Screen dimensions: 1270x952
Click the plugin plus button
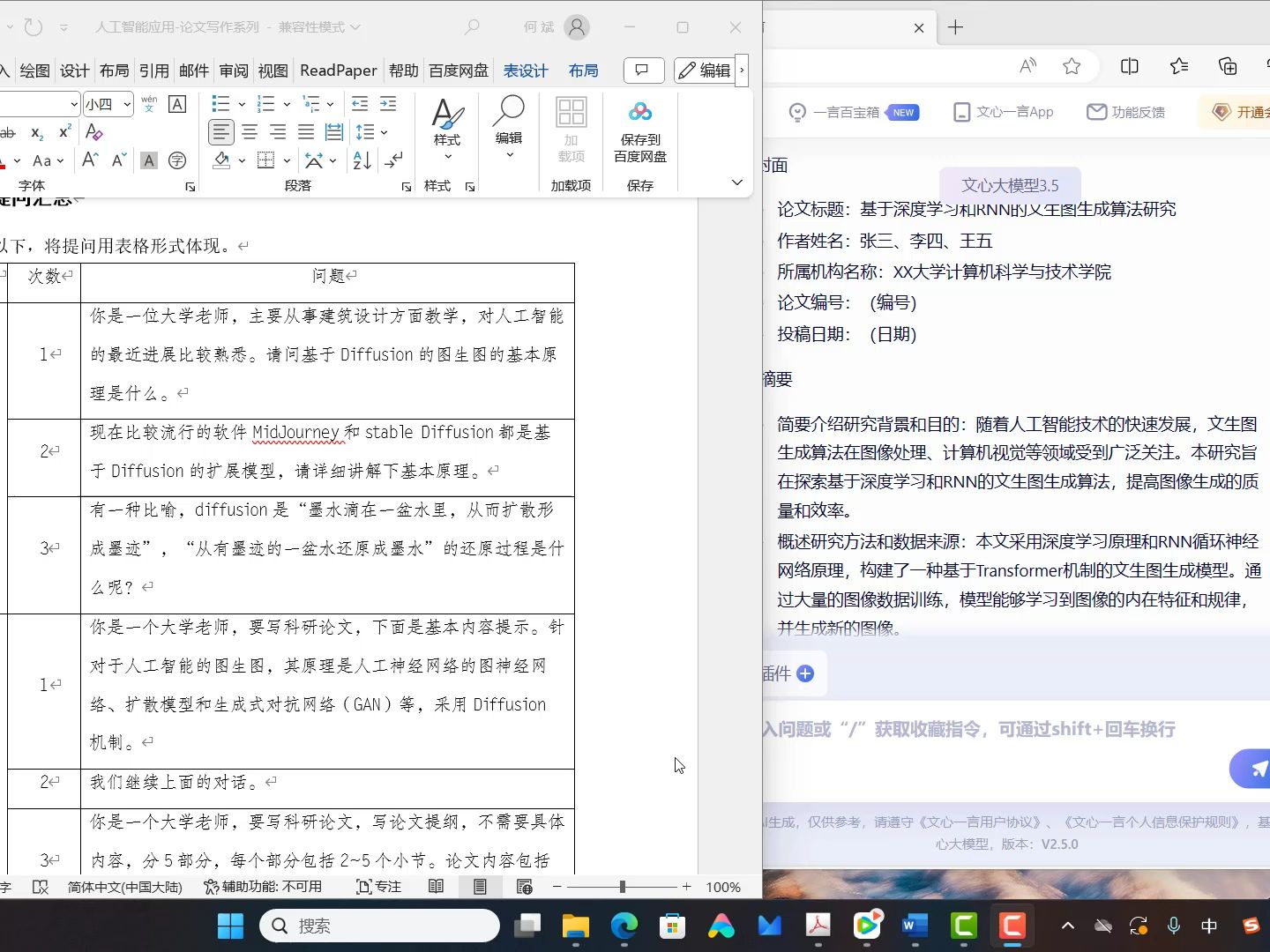coord(805,673)
